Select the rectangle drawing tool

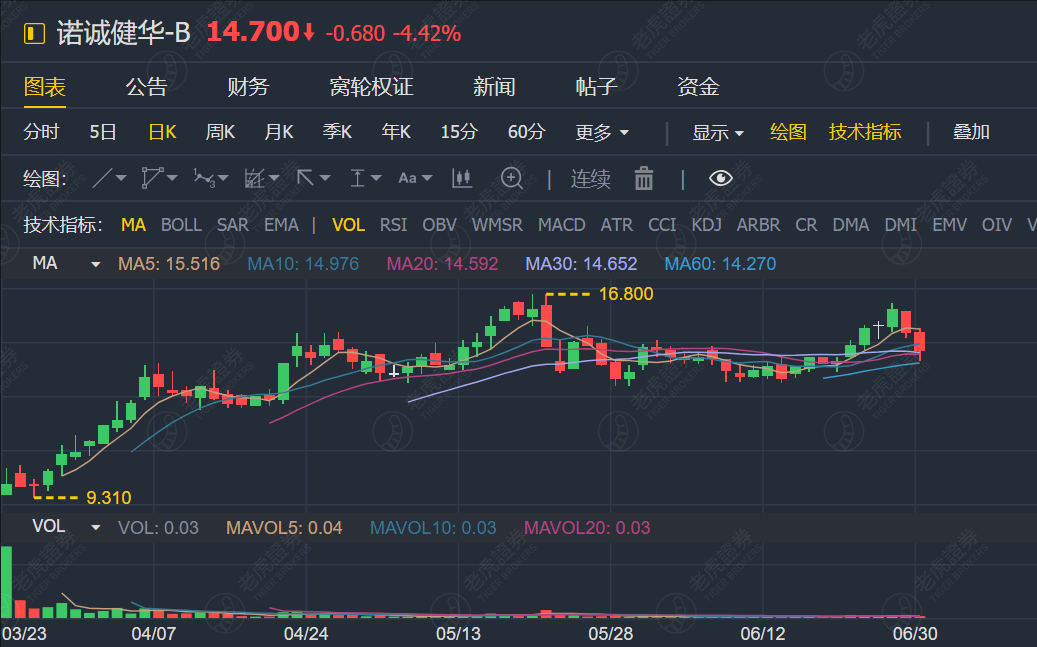pos(254,177)
